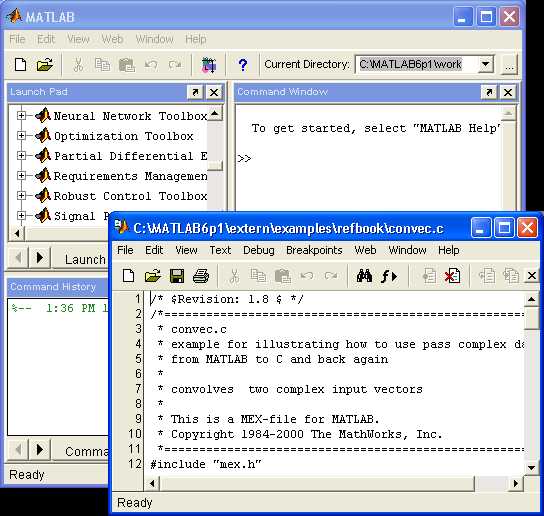Screen dimensions: 544x516
Task: Browse for folder with ellipsis button
Action: (509, 65)
